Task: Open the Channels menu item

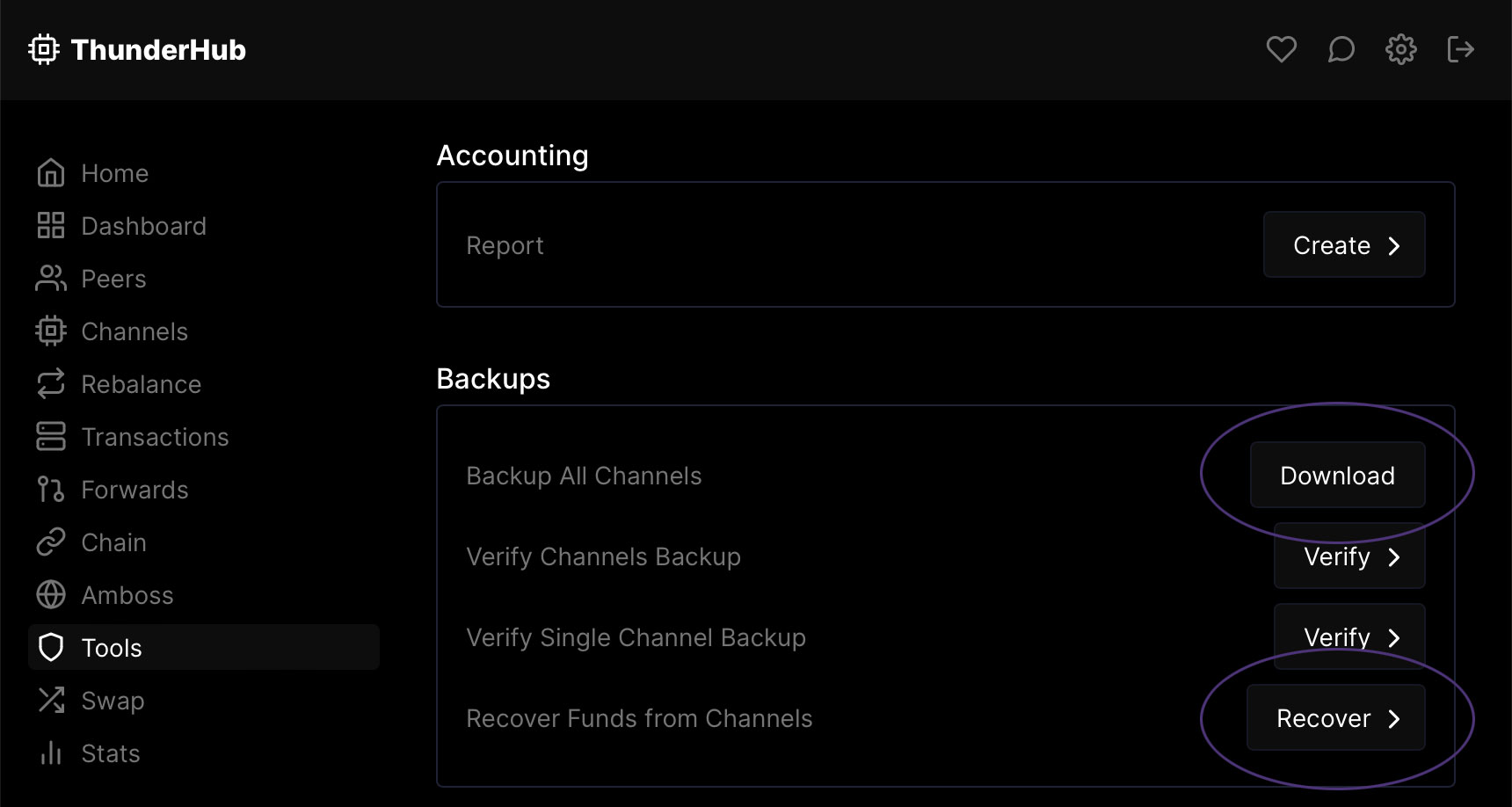Action: [x=134, y=331]
